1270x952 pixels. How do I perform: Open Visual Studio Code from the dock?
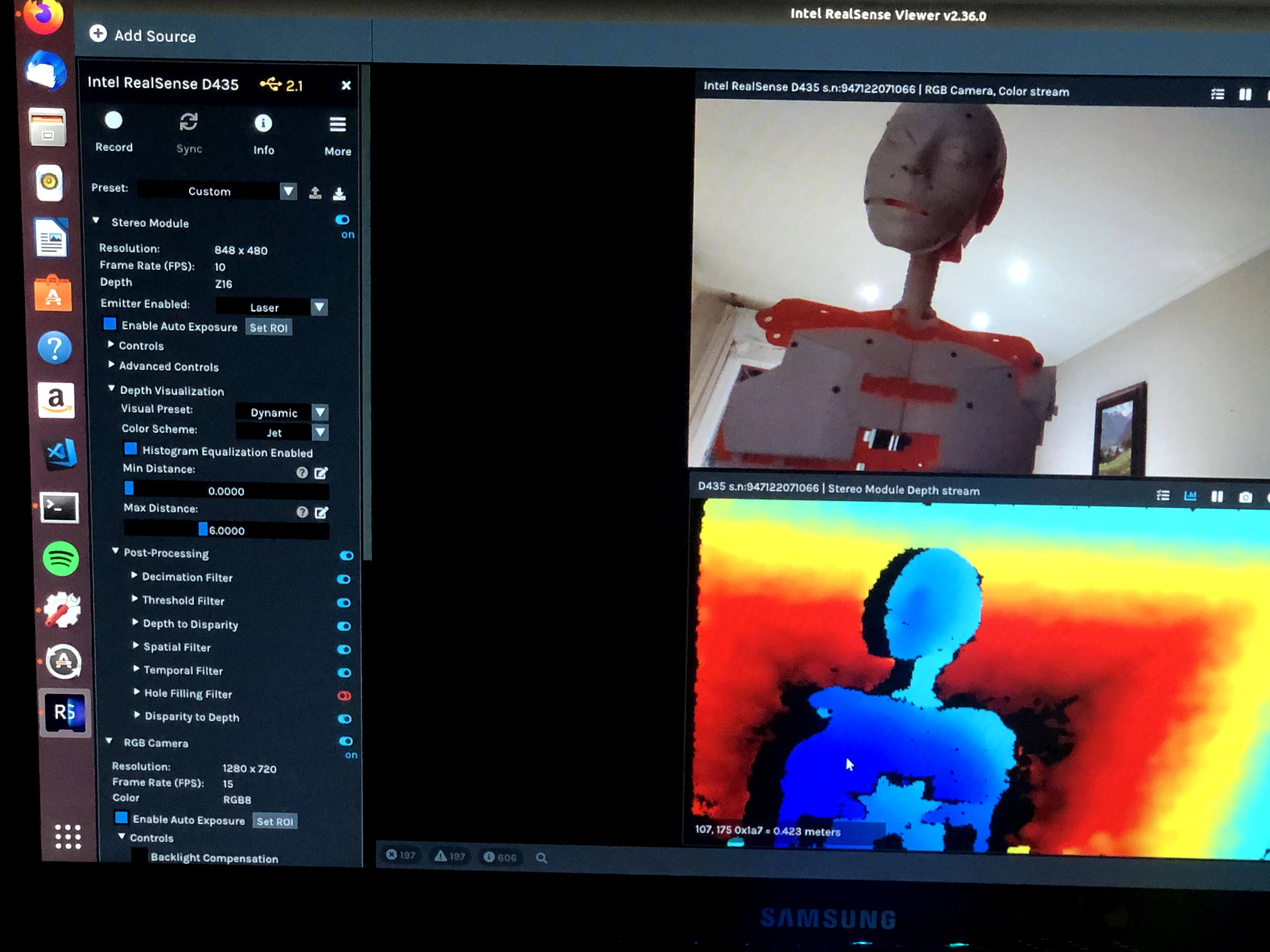60,453
